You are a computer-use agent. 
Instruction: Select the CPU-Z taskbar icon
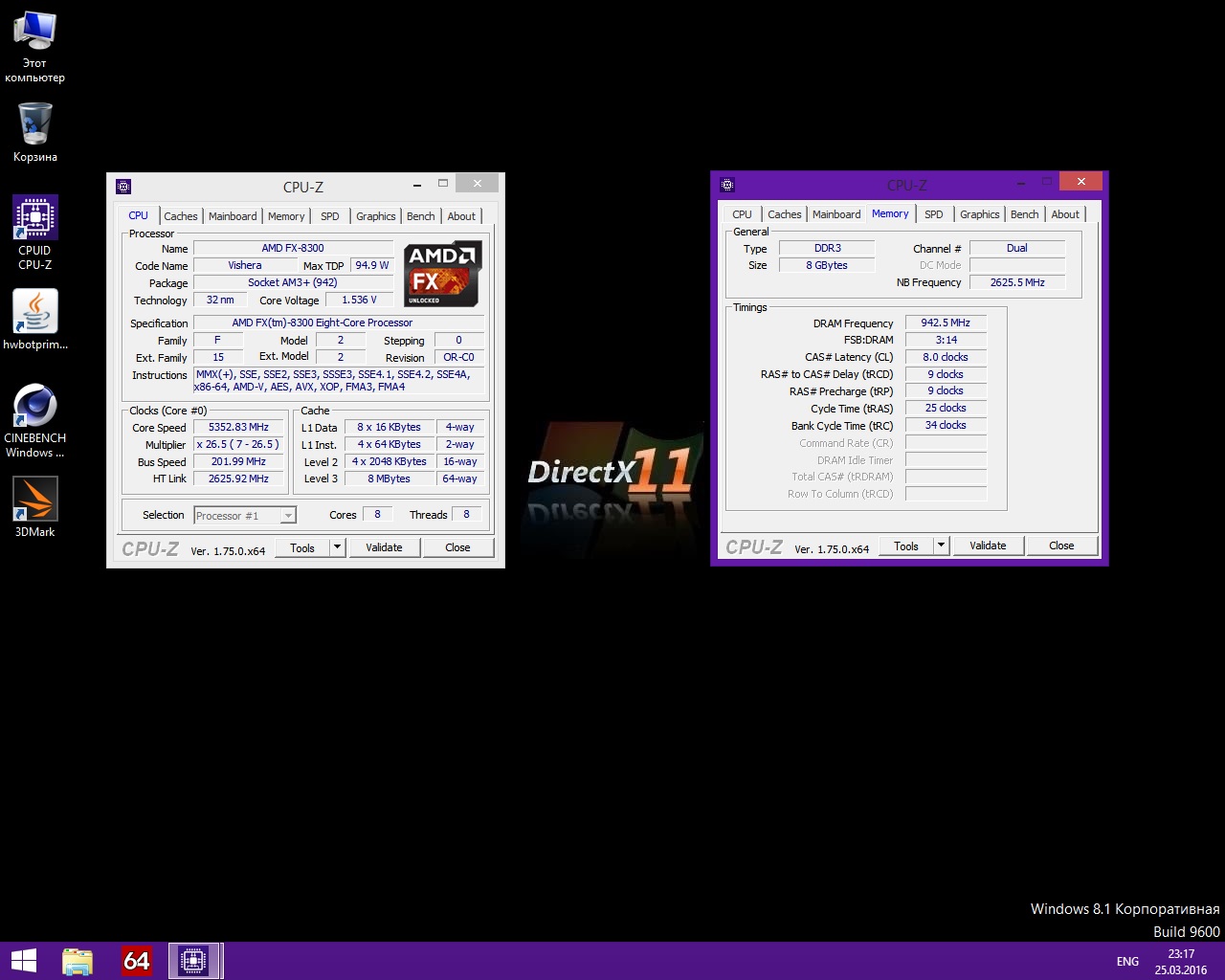[194, 961]
